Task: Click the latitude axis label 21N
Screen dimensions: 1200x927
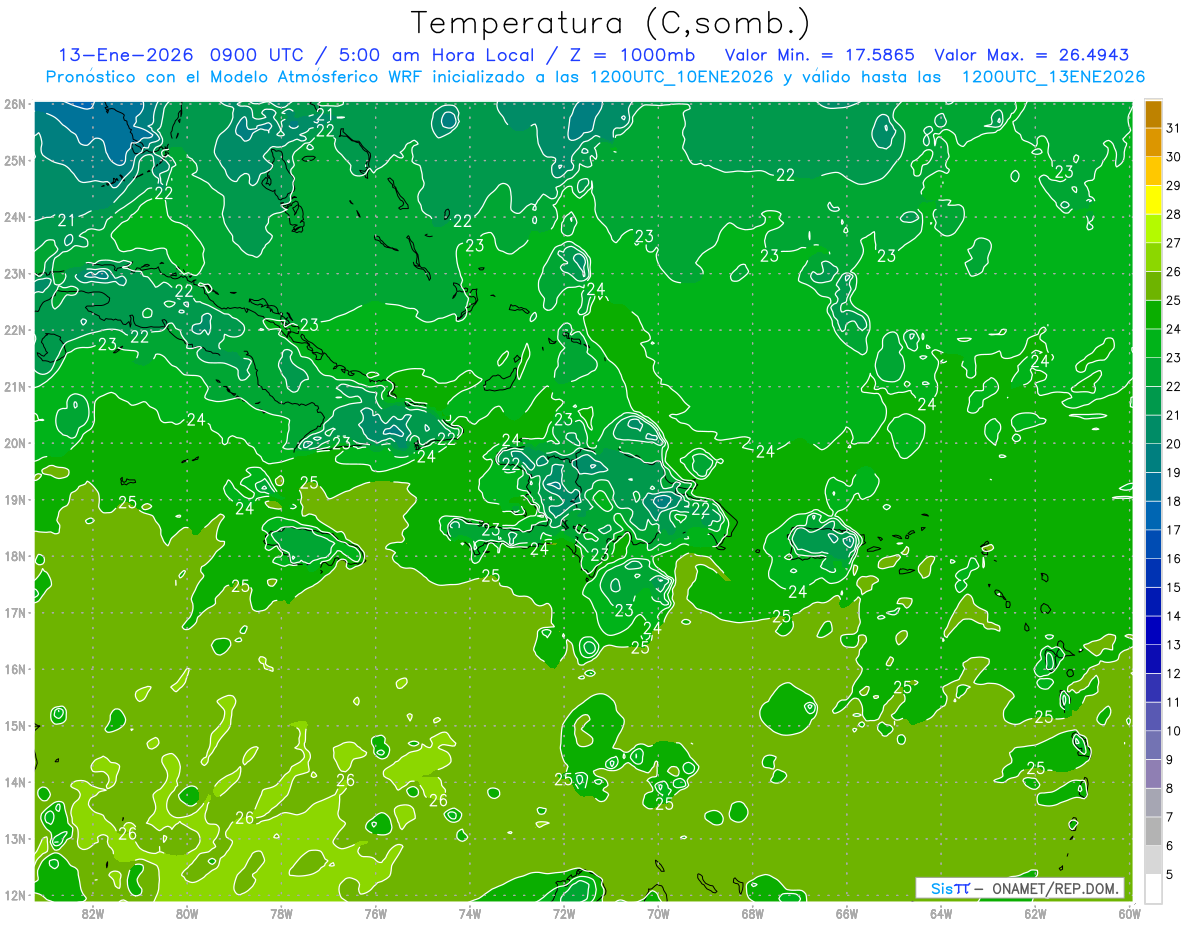Action: point(14,386)
